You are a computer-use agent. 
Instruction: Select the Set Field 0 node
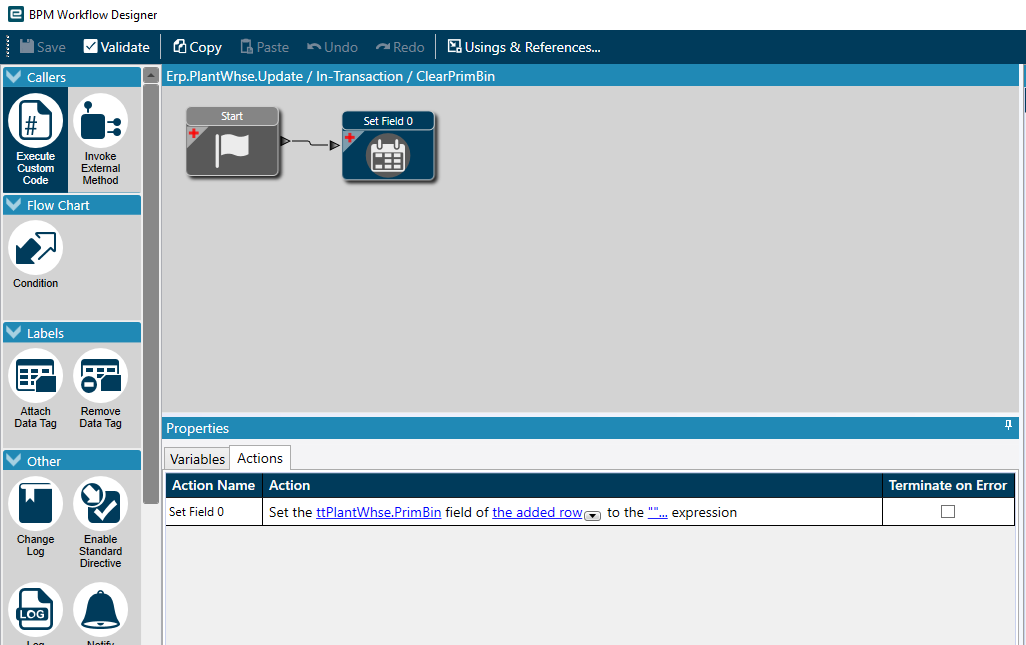(x=388, y=146)
